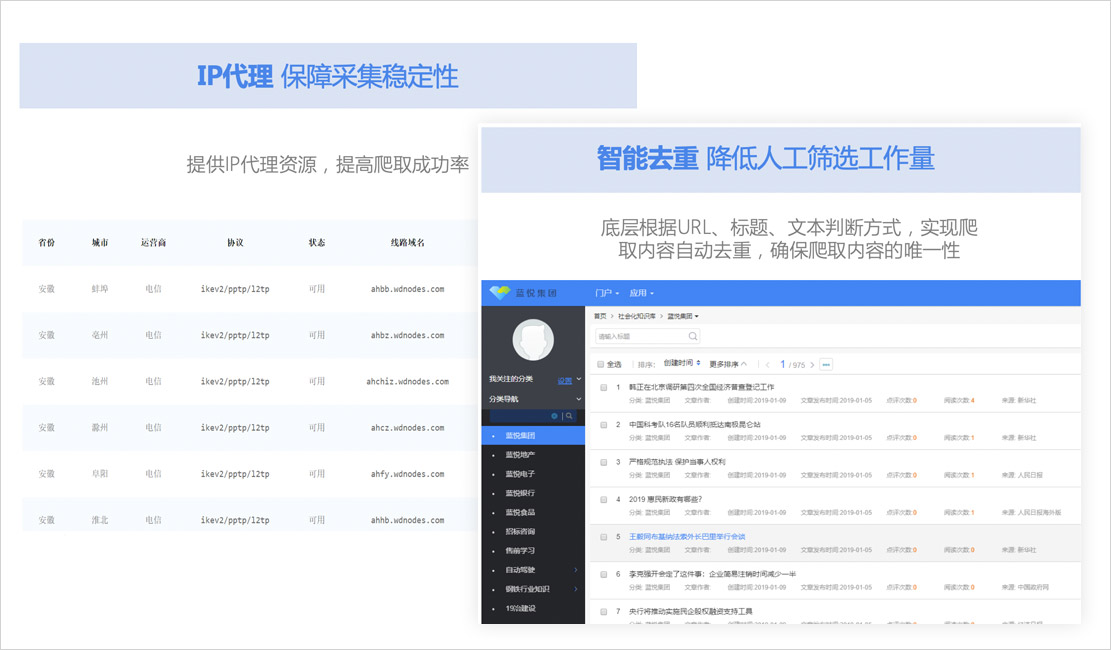
Task: Go to previous page arrow in pagination
Action: click(768, 364)
